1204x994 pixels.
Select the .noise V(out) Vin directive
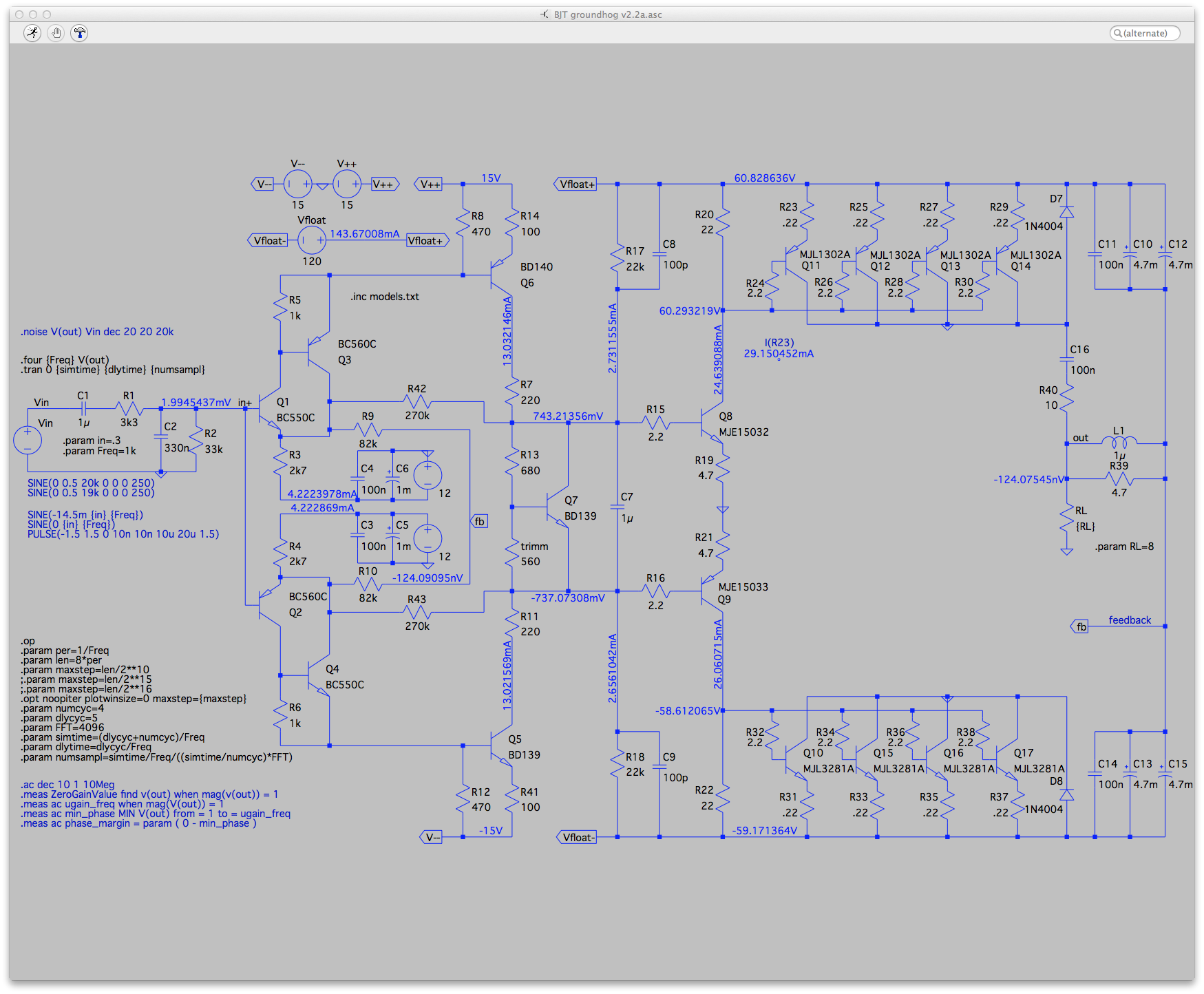point(97,332)
